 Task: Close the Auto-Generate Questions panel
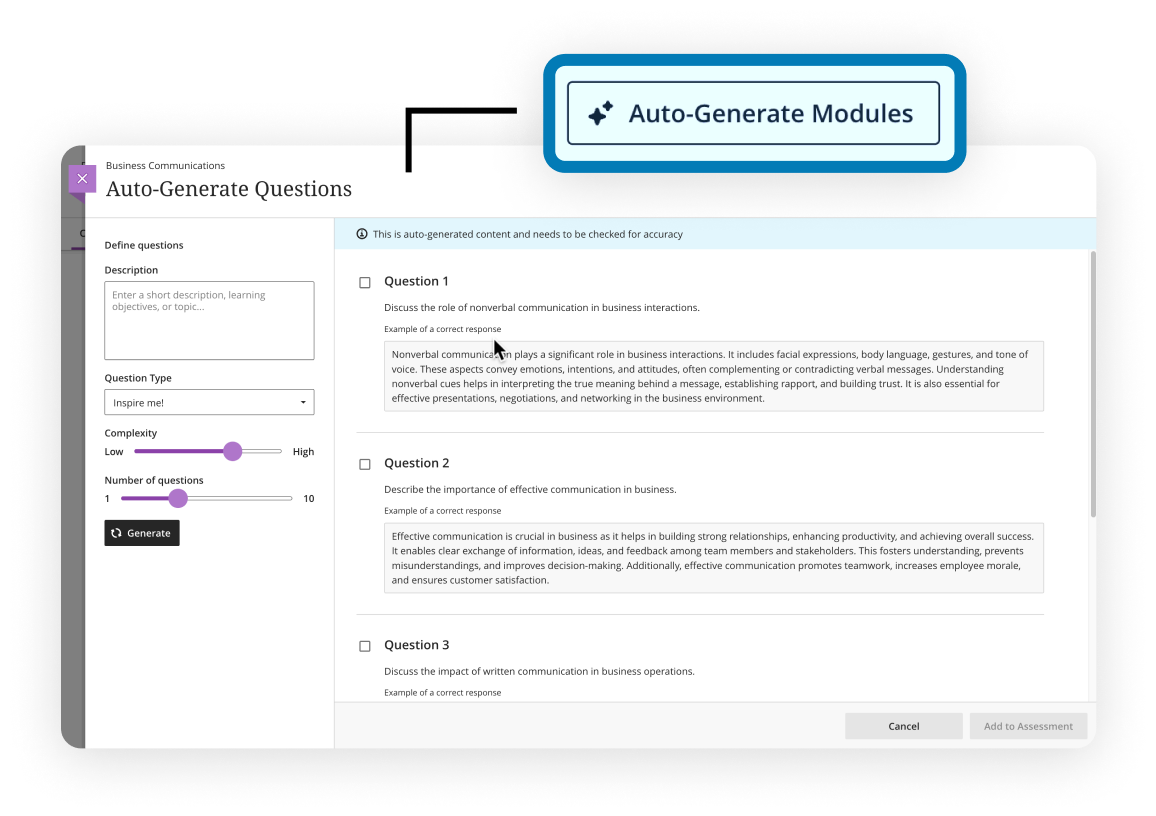[82, 179]
